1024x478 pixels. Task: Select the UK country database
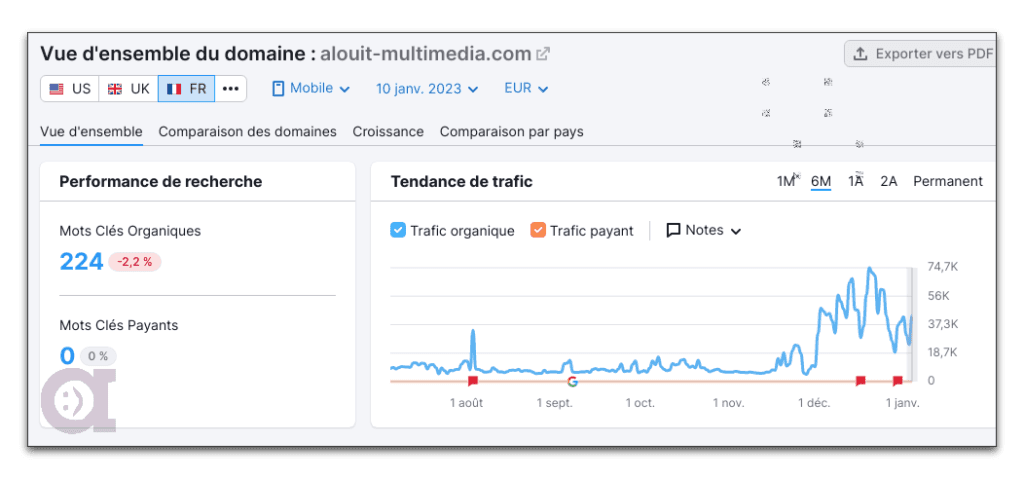coord(128,89)
